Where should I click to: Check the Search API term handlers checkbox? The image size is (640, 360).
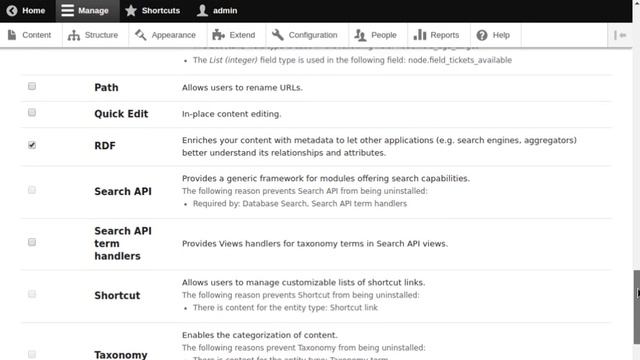(x=32, y=242)
